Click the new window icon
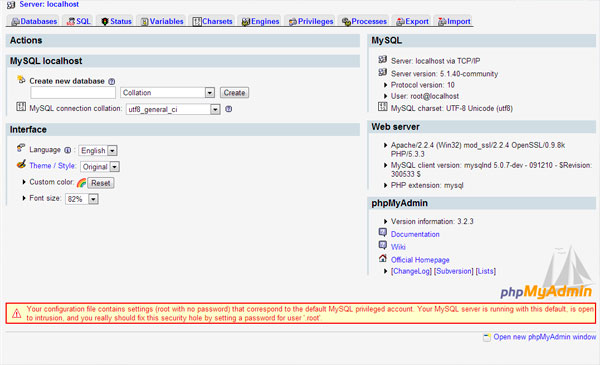This screenshot has width=600, height=365. [487, 337]
